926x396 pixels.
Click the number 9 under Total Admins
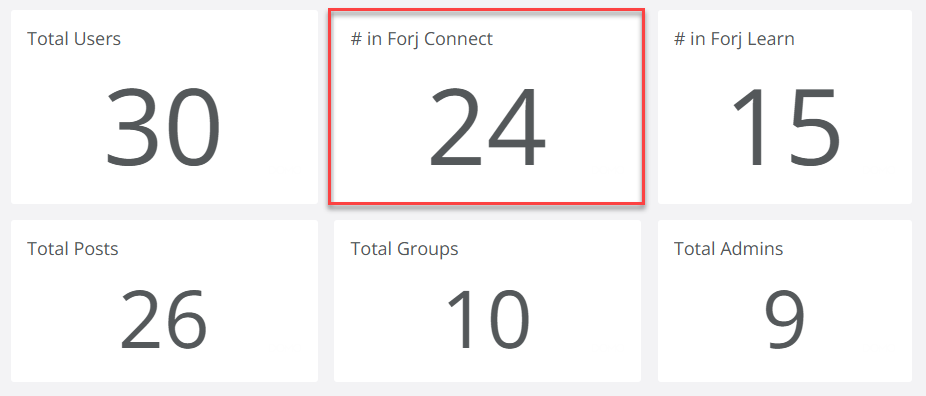[x=785, y=319]
